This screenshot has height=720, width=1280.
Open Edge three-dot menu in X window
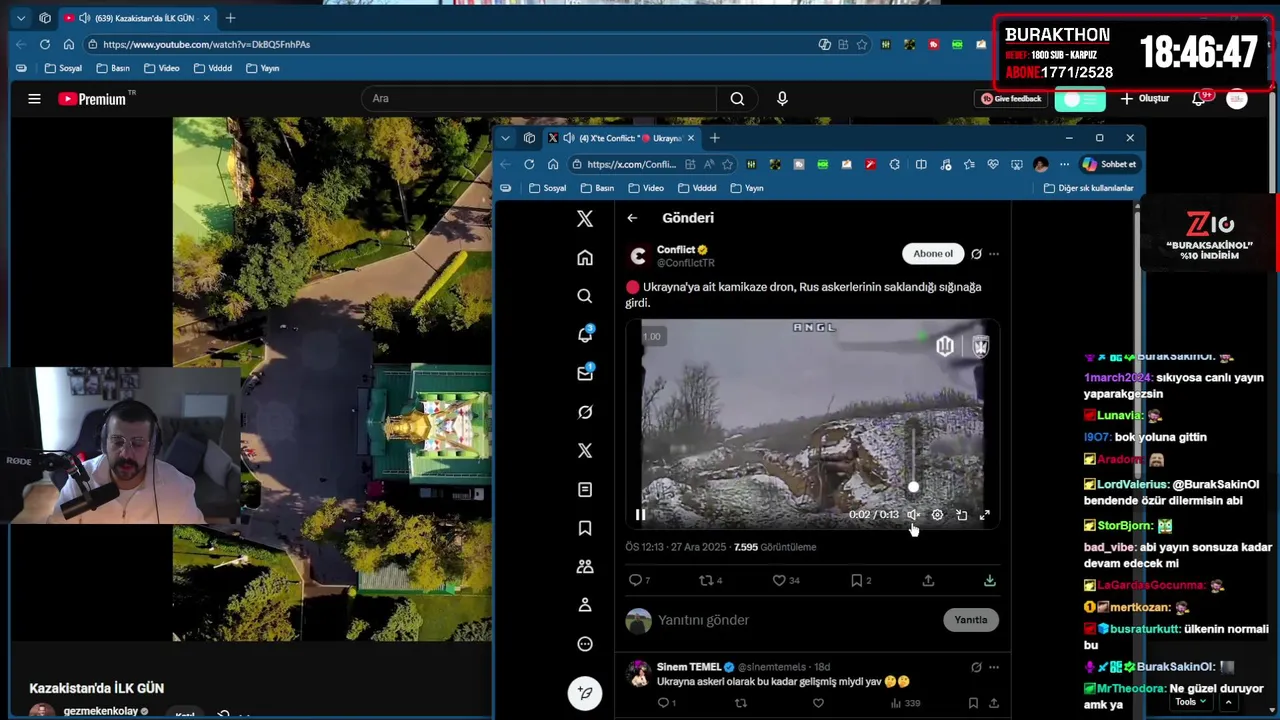[1064, 164]
